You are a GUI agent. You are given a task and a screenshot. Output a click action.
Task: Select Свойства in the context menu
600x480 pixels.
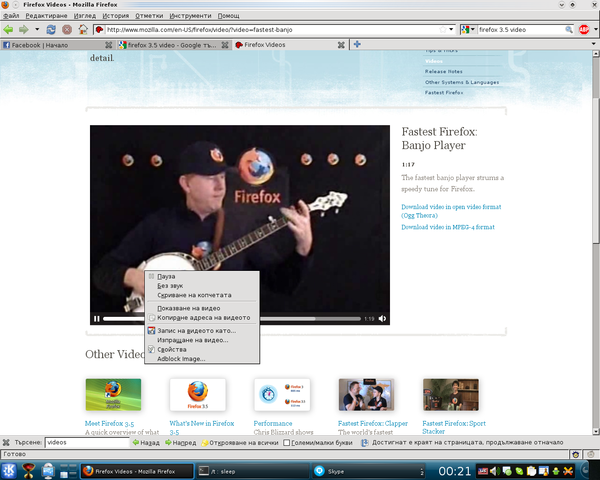[202, 349]
